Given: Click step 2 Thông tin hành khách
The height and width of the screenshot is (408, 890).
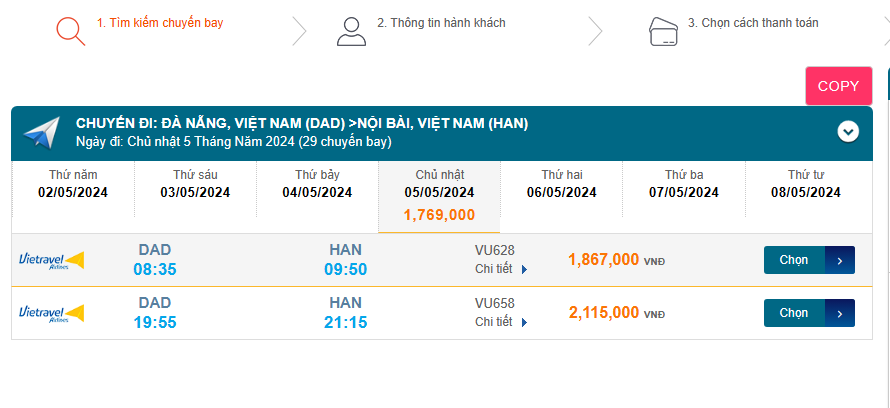Looking at the screenshot, I should point(441,22).
